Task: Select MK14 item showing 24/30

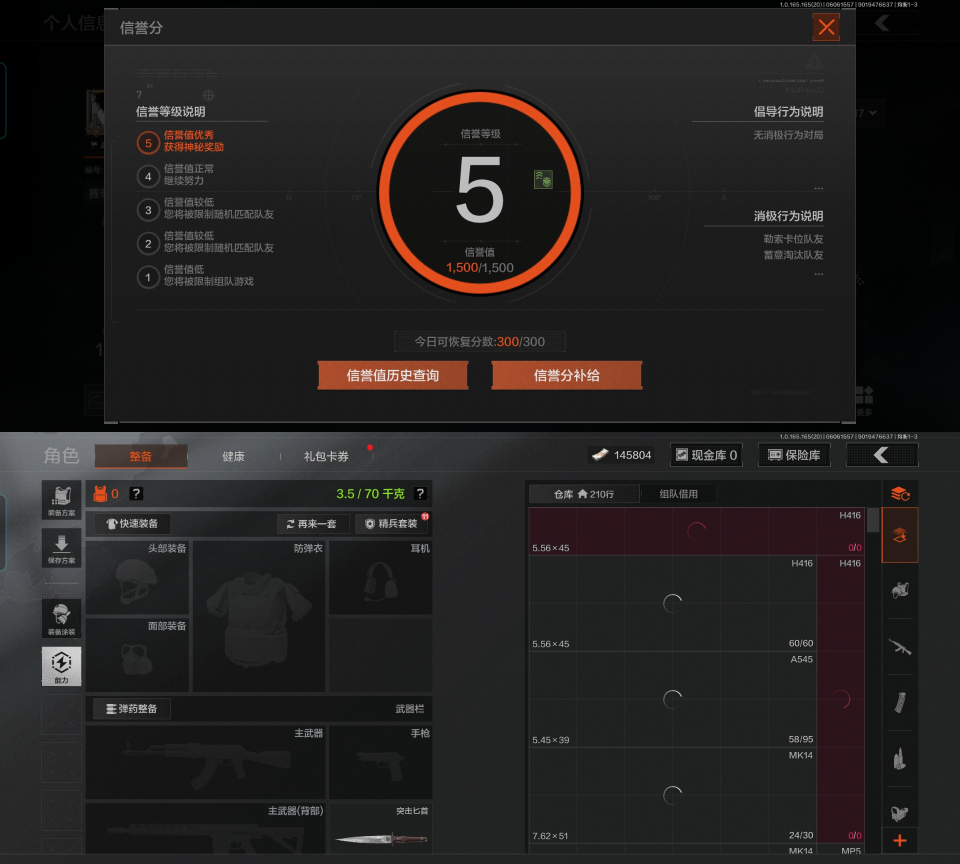Action: click(x=672, y=795)
